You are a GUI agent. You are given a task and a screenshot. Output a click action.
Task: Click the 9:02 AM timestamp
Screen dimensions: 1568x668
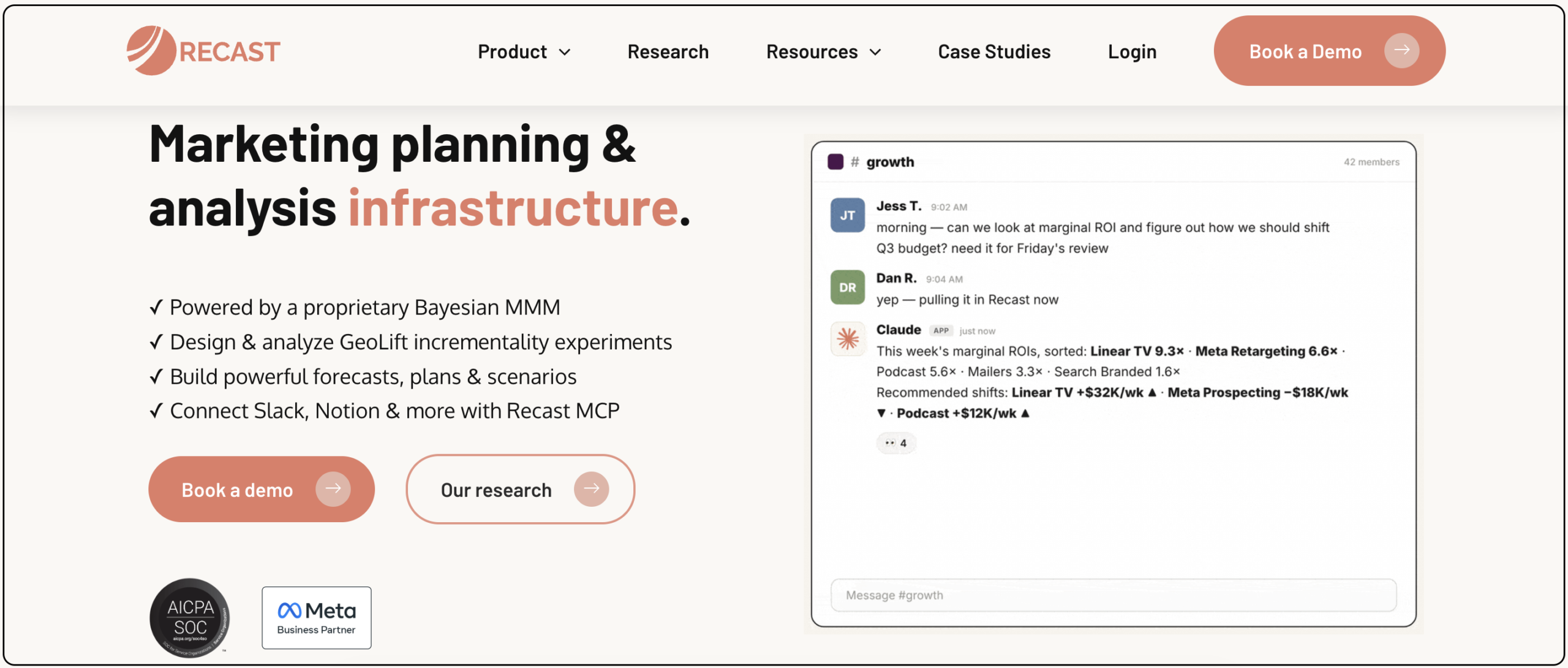(949, 207)
